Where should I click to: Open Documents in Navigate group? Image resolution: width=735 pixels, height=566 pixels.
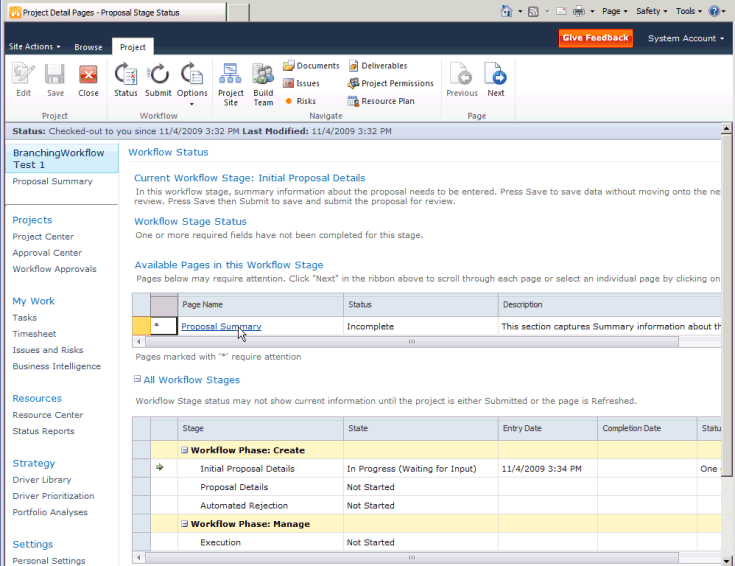311,66
